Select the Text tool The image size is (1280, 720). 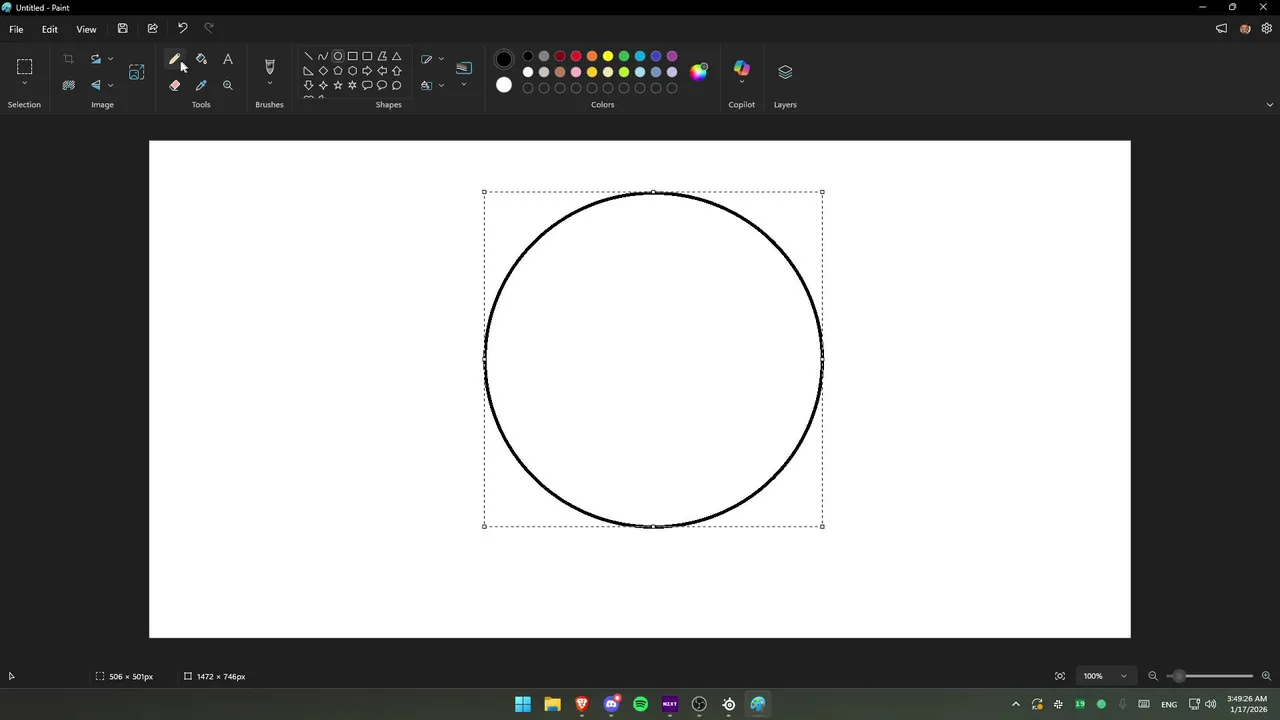[x=228, y=60]
